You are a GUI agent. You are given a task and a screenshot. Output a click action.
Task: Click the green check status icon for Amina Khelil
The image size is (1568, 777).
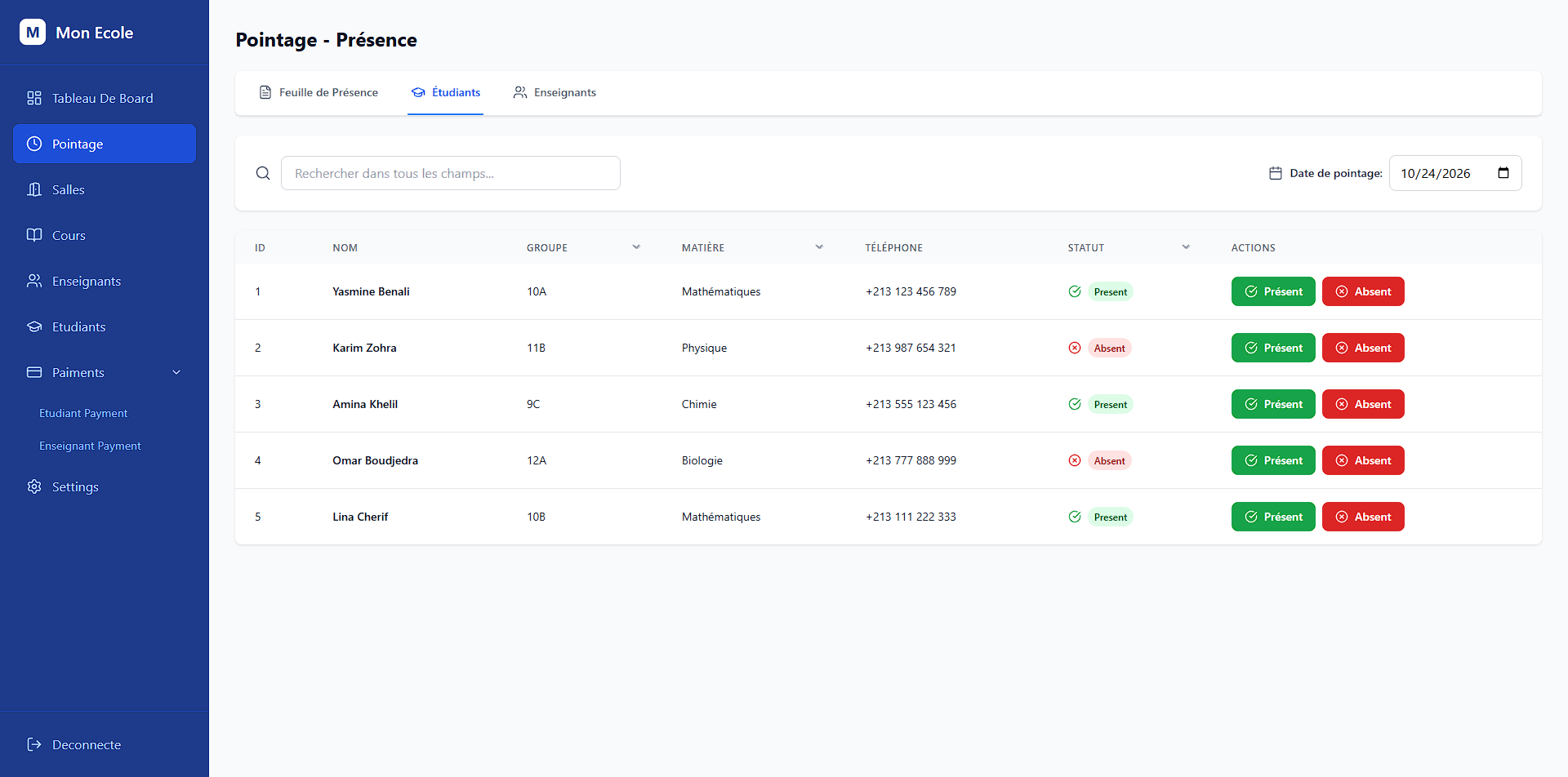coord(1075,404)
